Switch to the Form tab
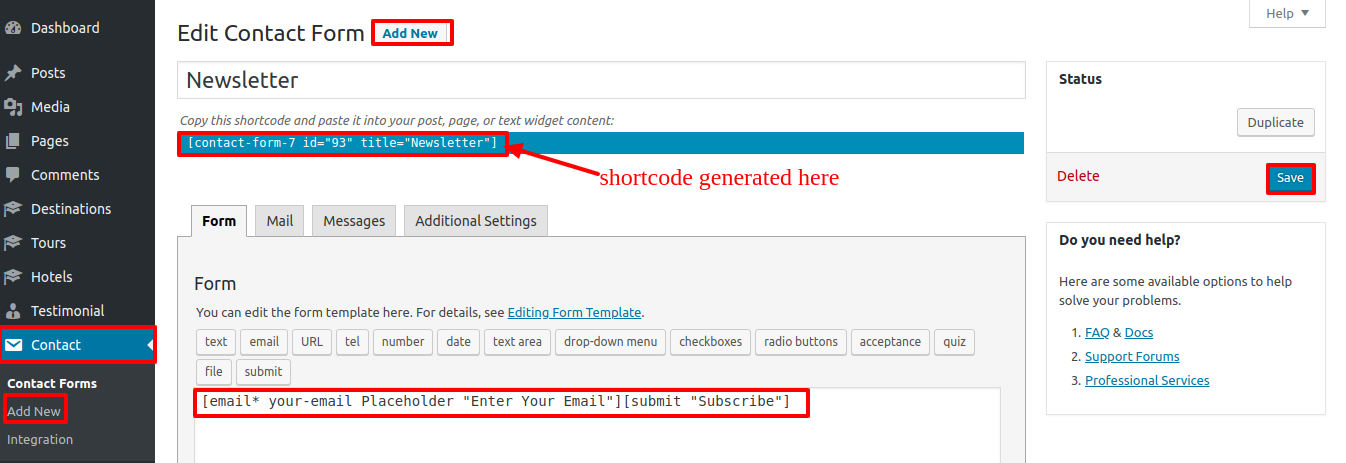This screenshot has height=463, width=1346. [219, 221]
